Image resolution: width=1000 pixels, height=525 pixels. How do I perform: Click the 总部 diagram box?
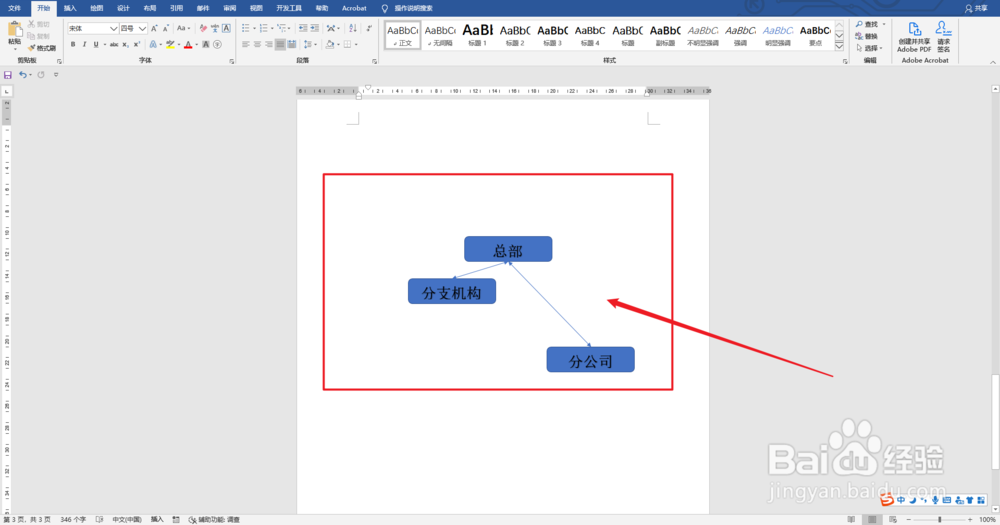click(x=508, y=249)
